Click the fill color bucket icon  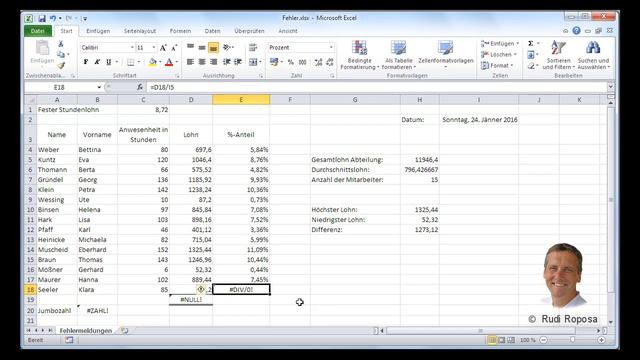click(x=153, y=62)
